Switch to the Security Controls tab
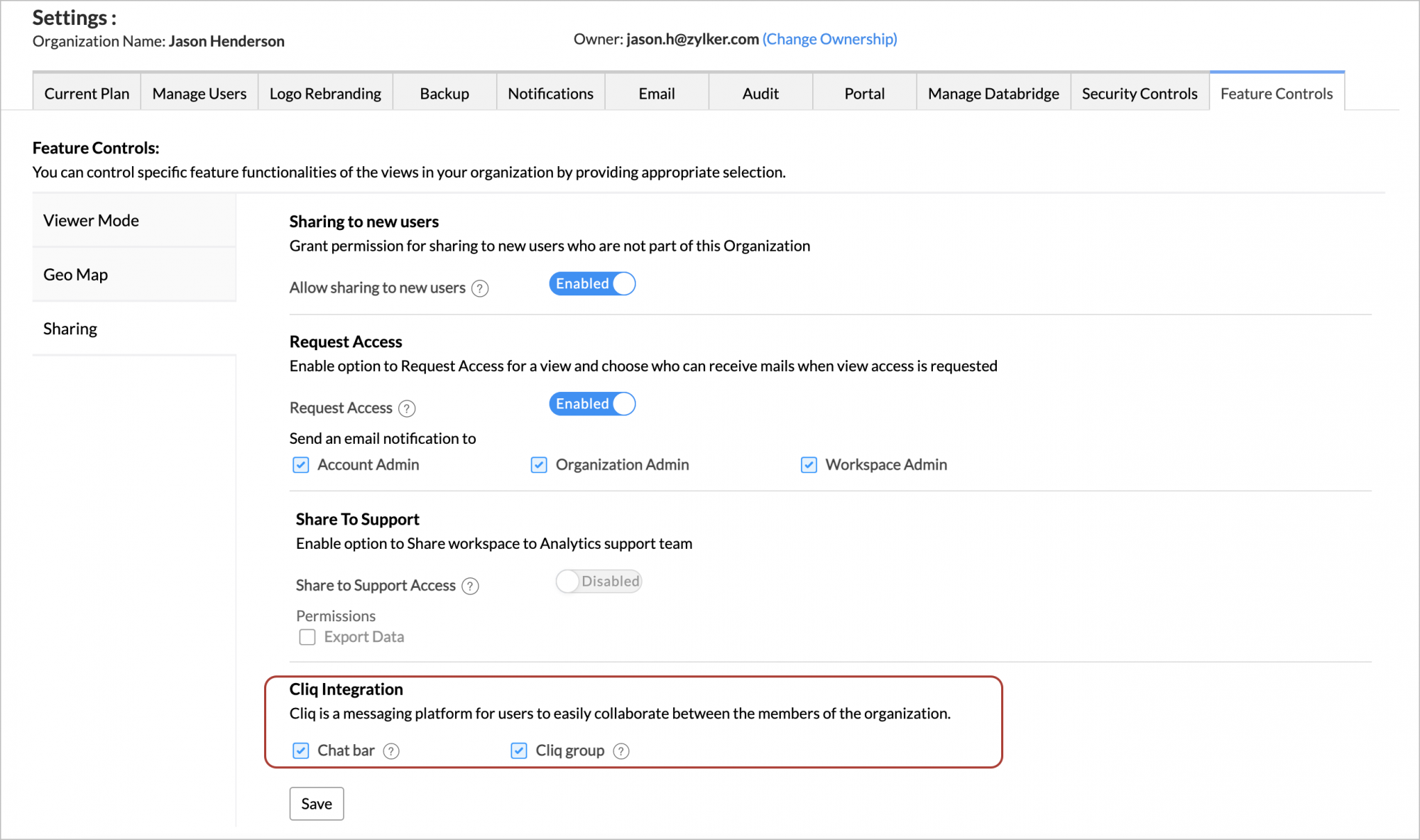 pyautogui.click(x=1140, y=94)
